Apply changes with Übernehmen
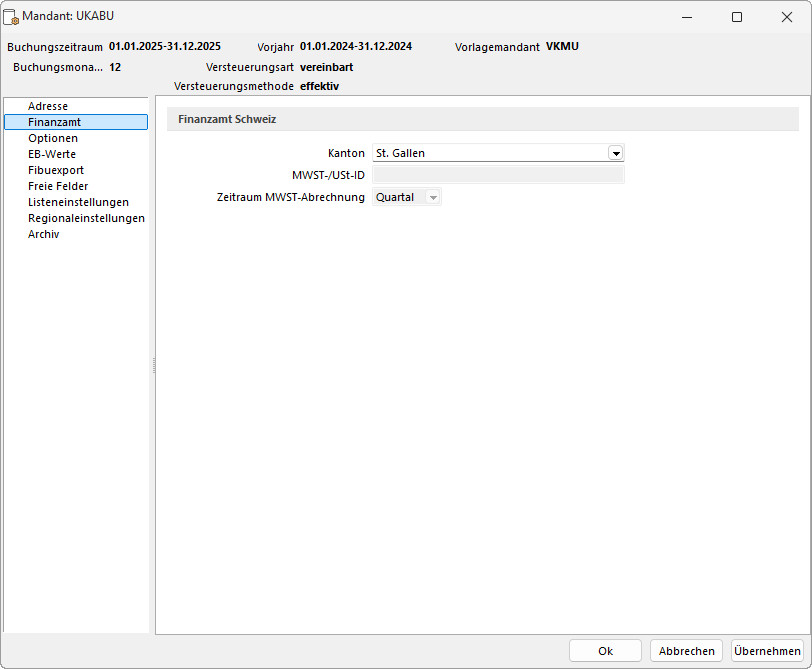The width and height of the screenshot is (812, 669). tap(767, 651)
